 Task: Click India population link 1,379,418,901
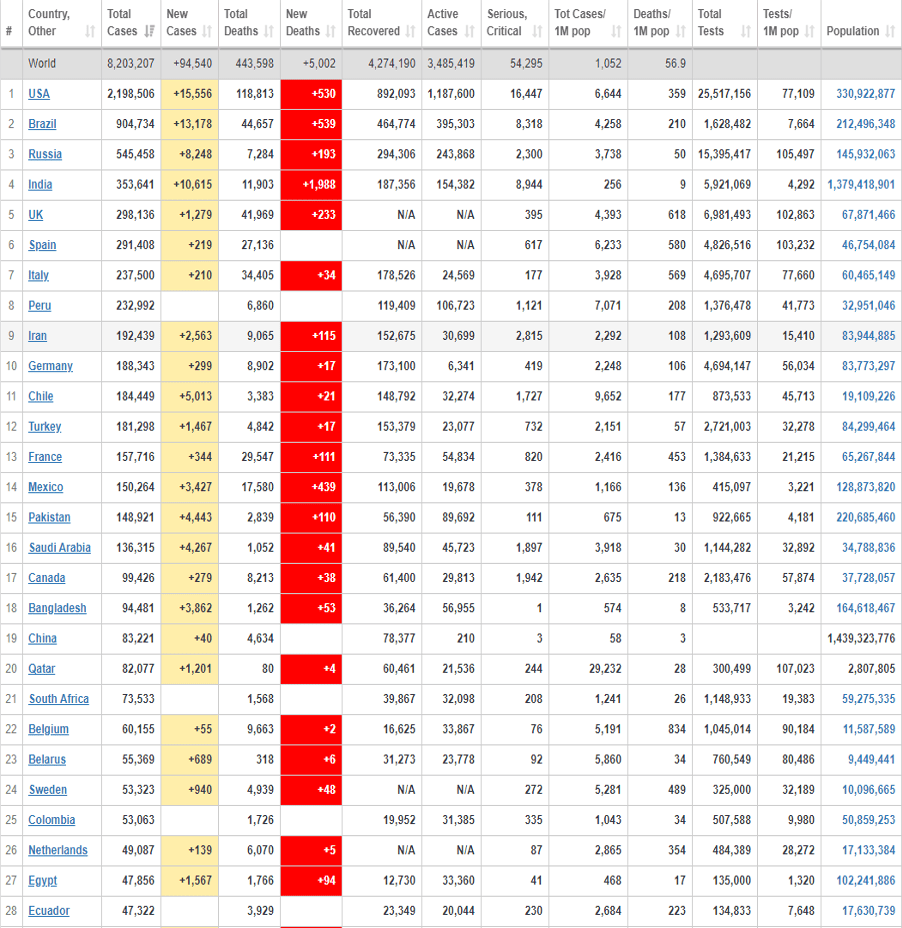[x=861, y=184]
